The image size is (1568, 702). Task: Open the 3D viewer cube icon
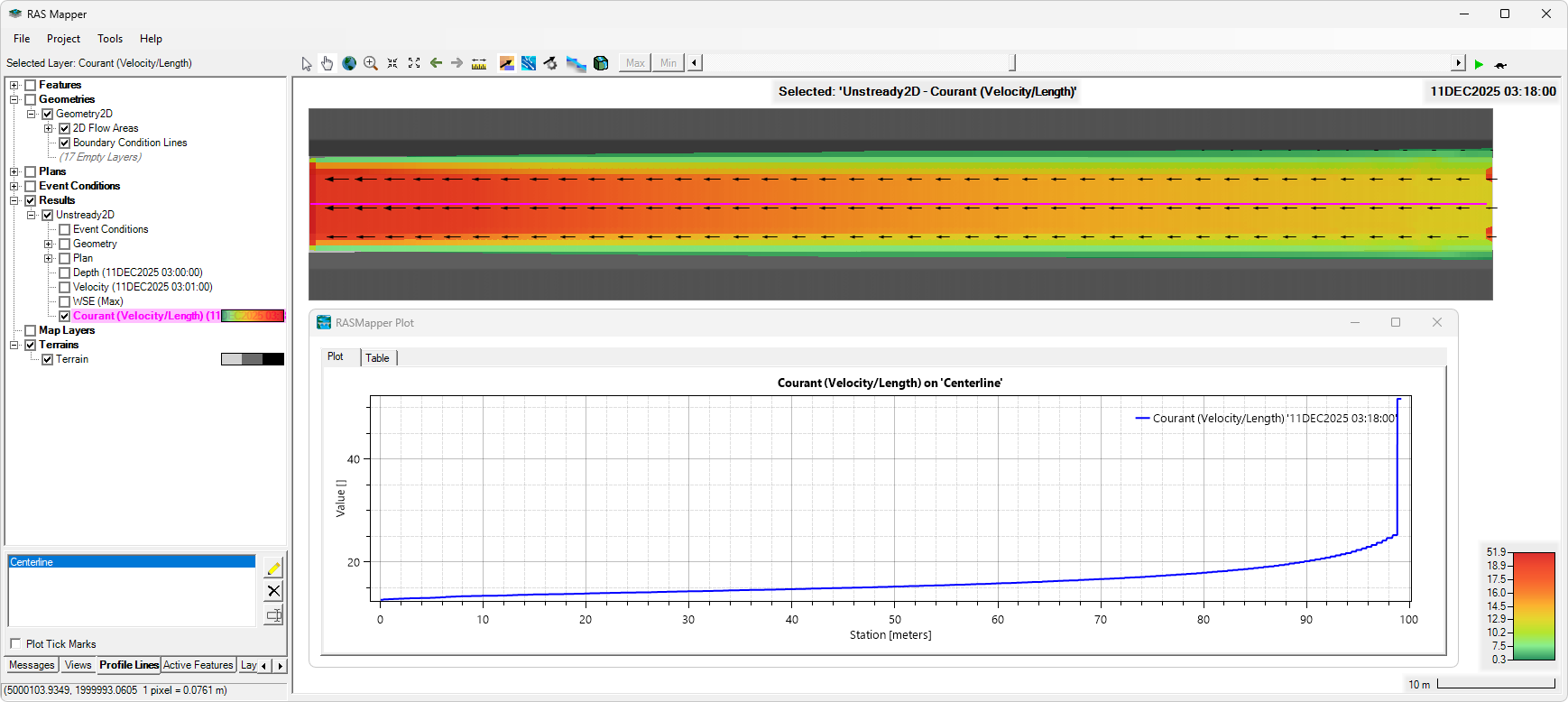coord(601,63)
